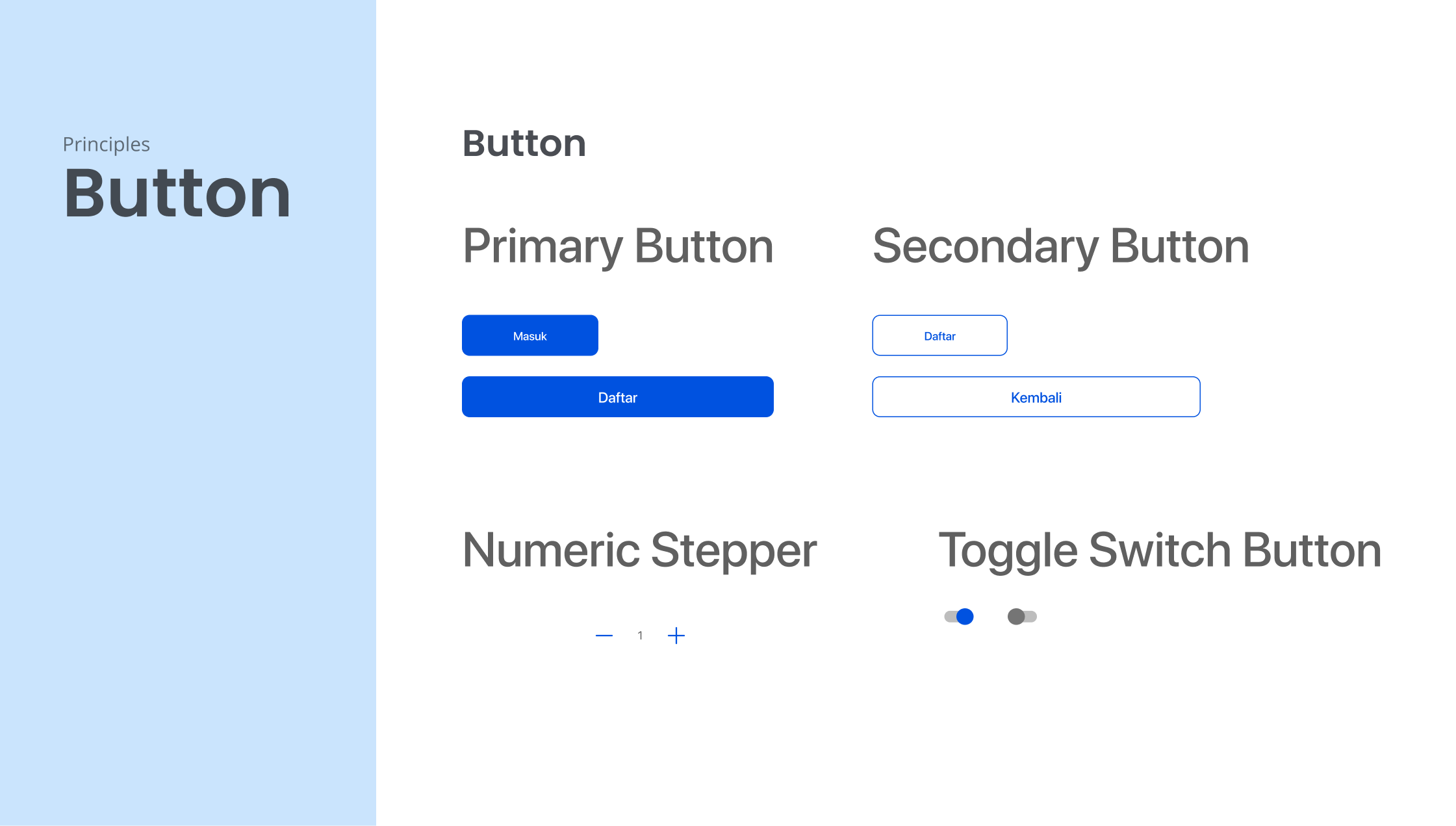Click the minus icon in the numeric stepper
1456x826 pixels.
point(604,636)
